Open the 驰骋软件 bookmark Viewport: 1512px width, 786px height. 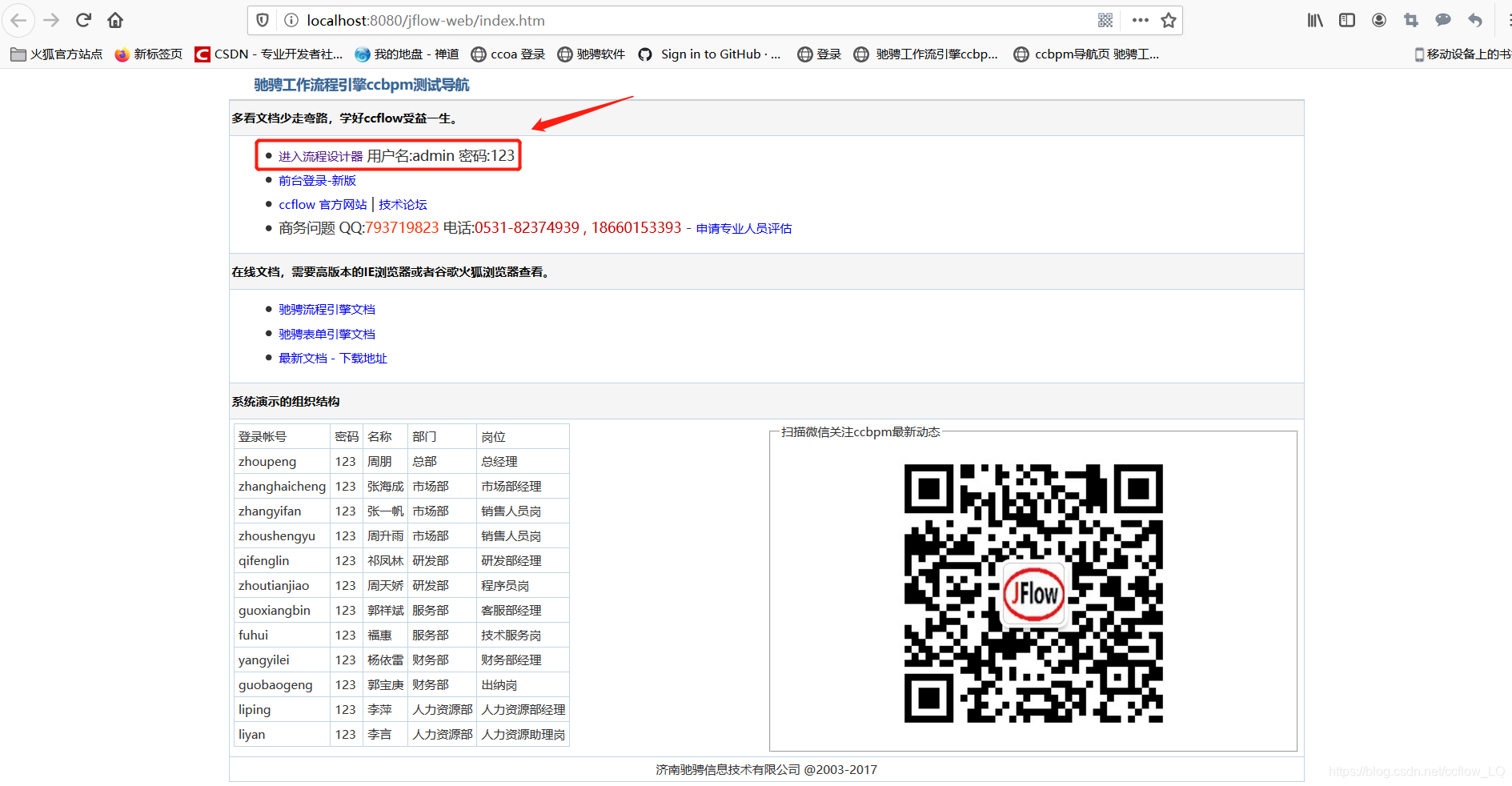[x=592, y=54]
